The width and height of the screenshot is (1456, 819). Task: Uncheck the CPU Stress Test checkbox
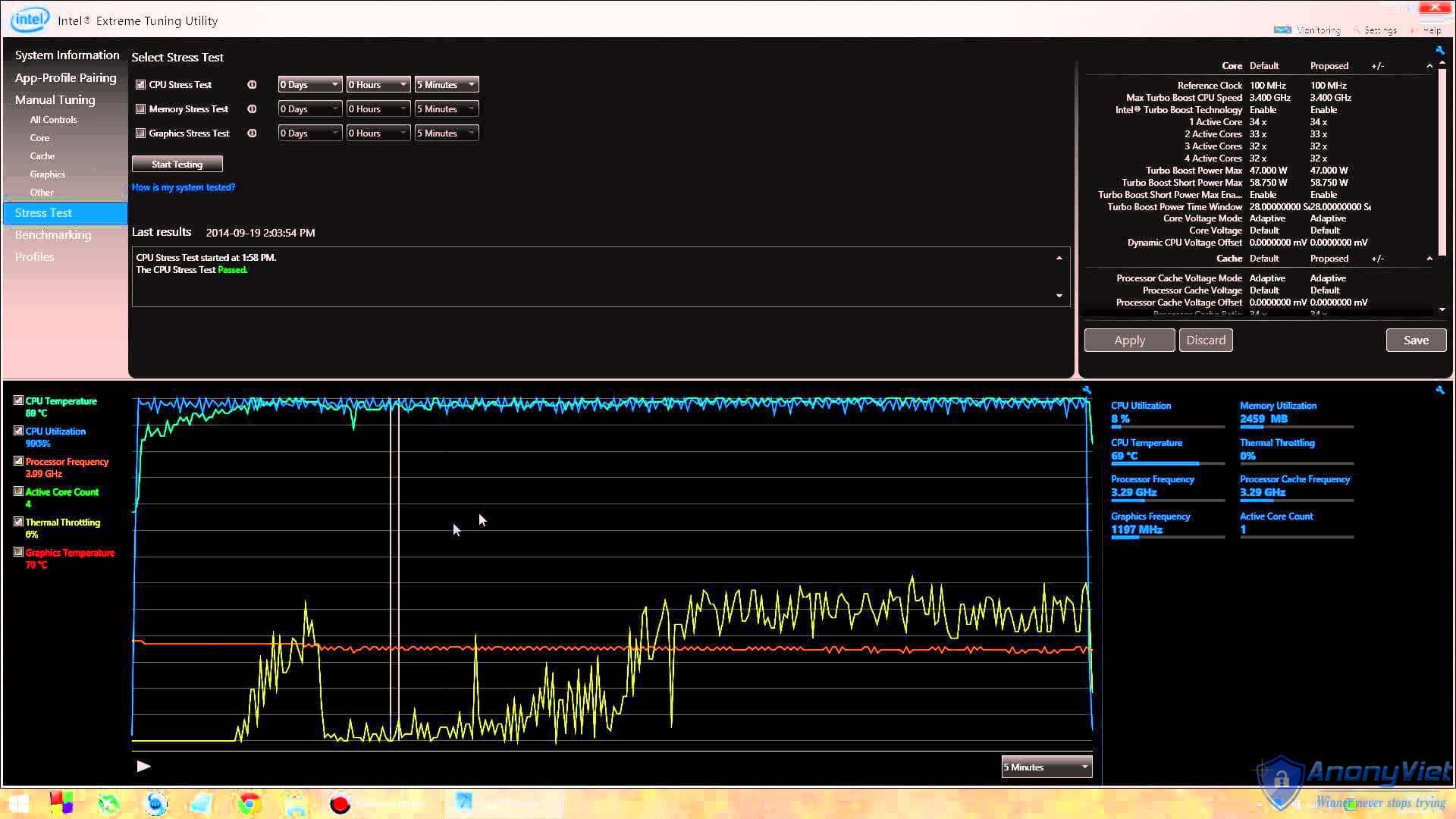[140, 85]
